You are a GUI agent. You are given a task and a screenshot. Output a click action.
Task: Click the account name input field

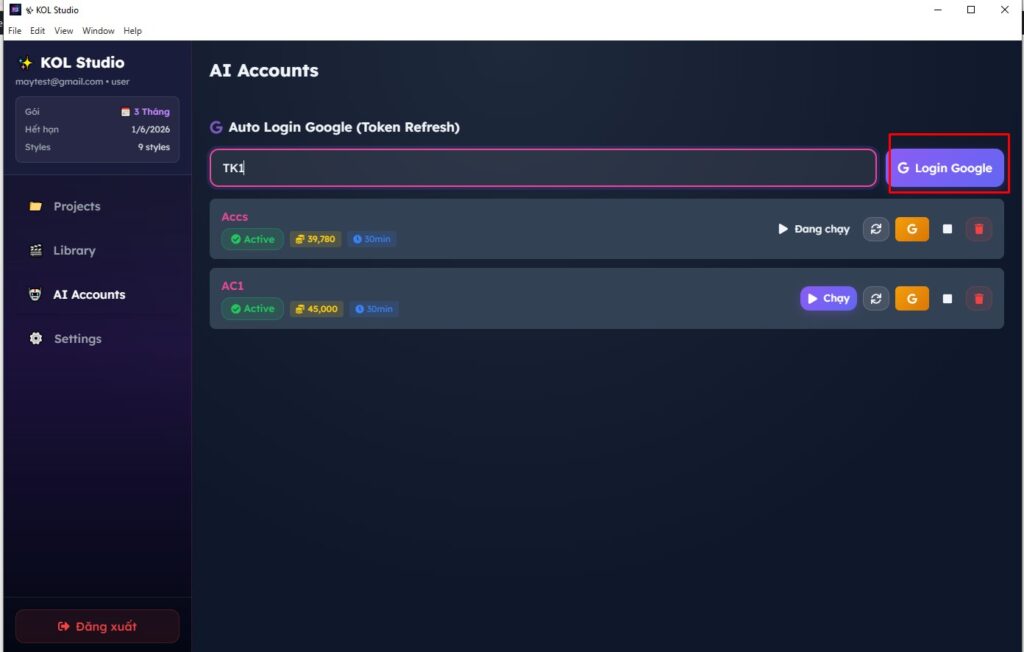click(x=542, y=168)
